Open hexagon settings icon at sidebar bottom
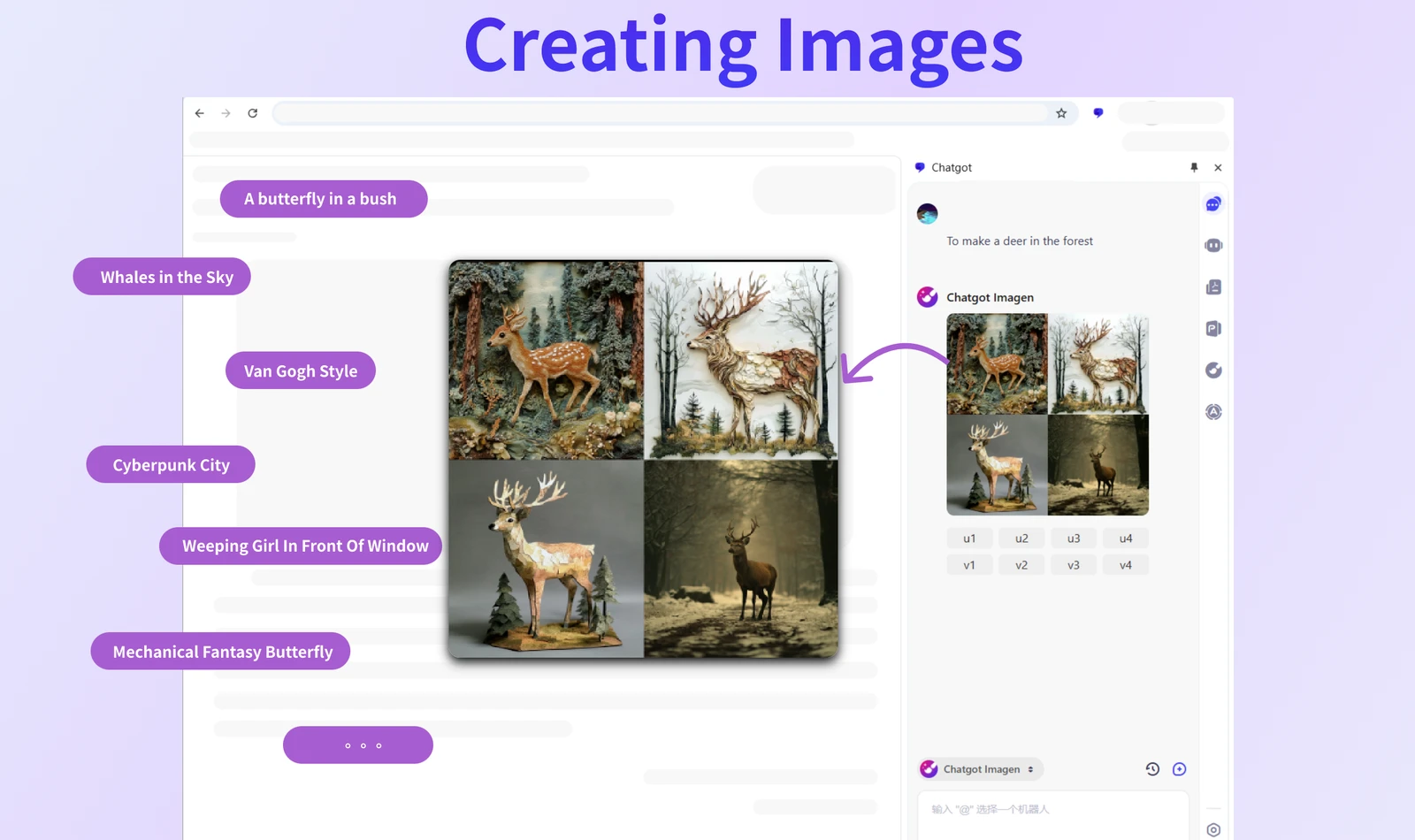1415x840 pixels. 1213,829
